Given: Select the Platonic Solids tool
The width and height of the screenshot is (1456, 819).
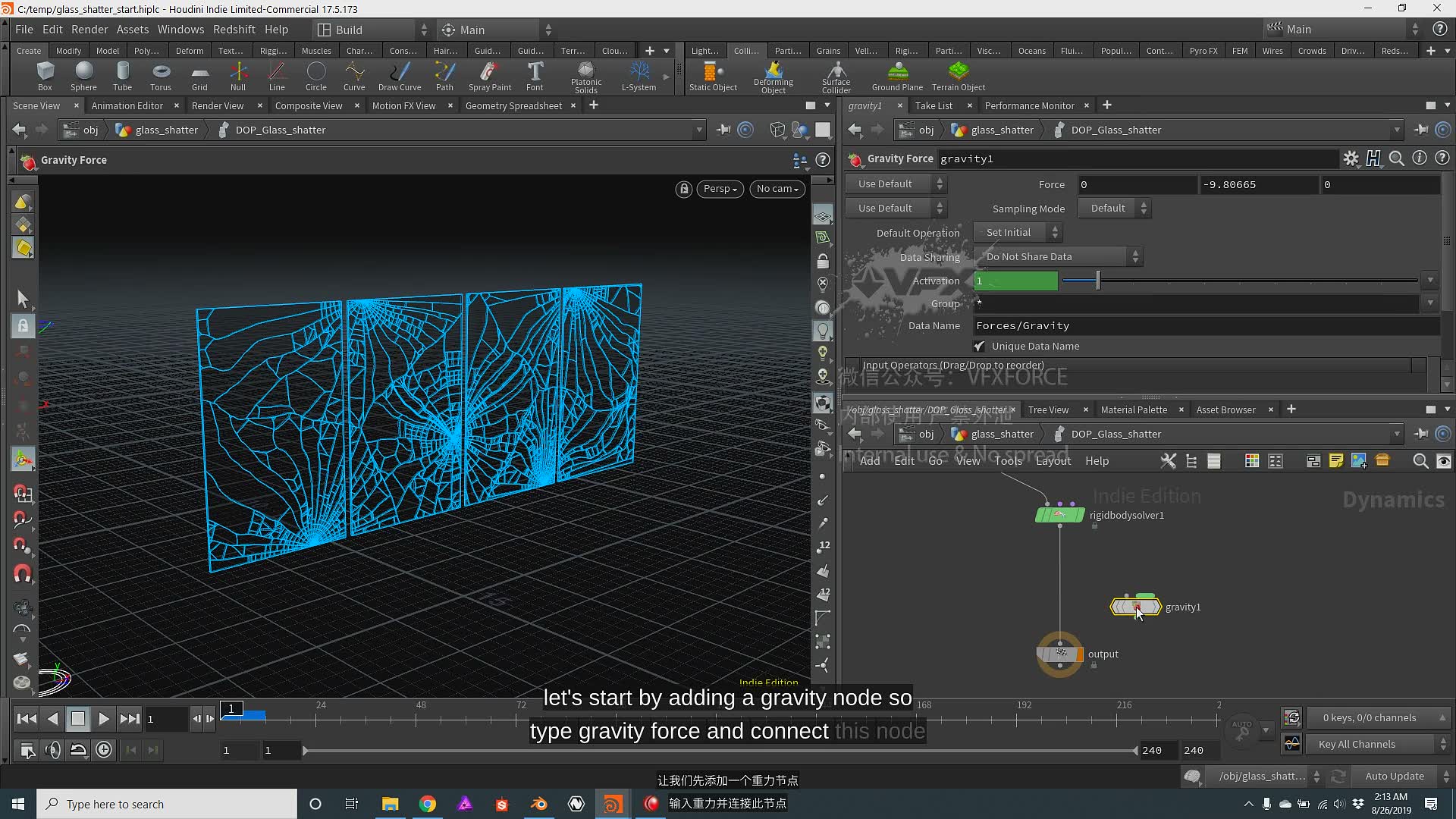Looking at the screenshot, I should point(586,77).
